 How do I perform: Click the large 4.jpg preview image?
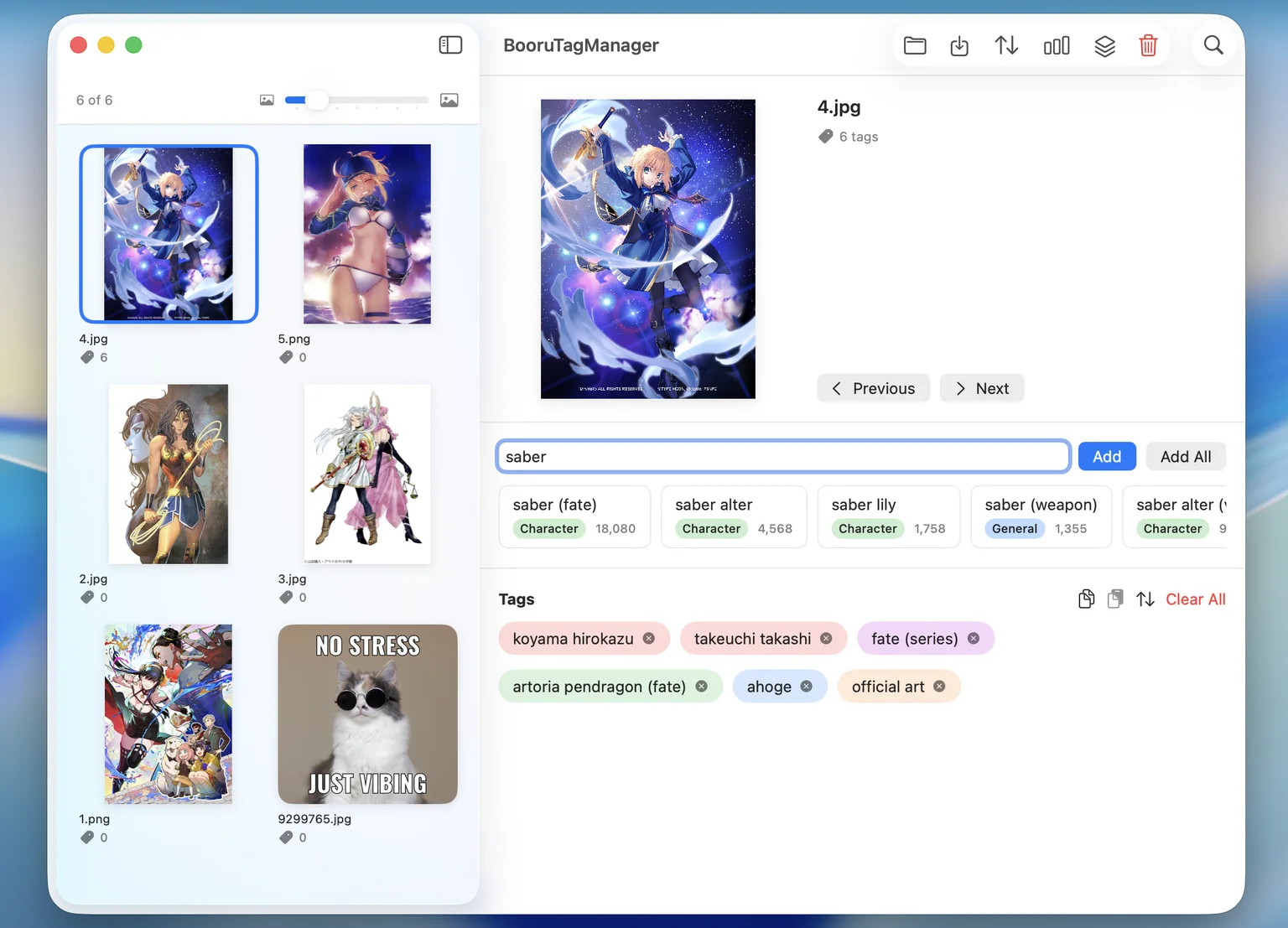648,249
